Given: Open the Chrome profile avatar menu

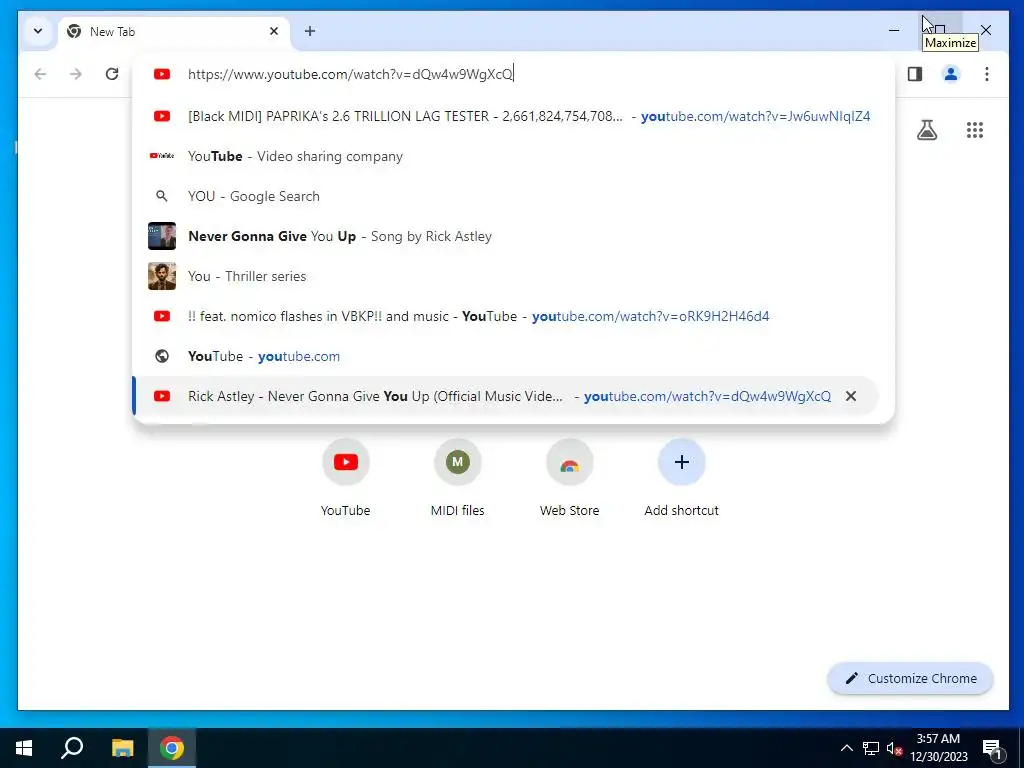Looking at the screenshot, I should click(950, 74).
